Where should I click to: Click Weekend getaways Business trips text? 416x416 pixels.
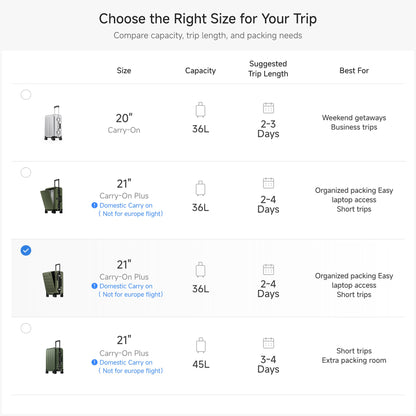pos(354,122)
